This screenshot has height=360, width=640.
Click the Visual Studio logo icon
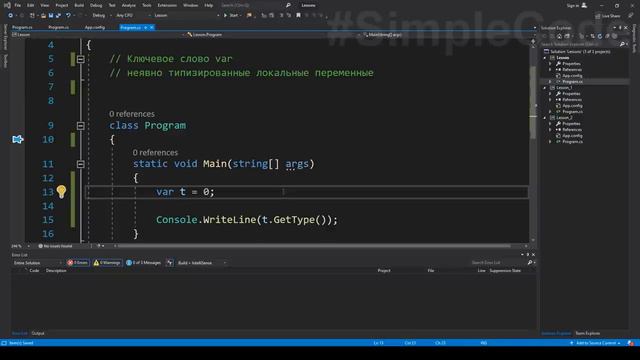click(7, 5)
